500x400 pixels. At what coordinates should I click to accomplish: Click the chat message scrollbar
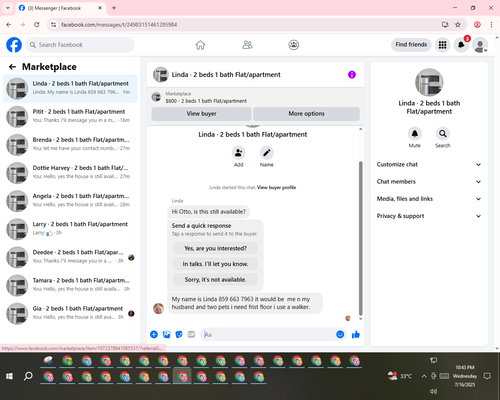pos(360,238)
